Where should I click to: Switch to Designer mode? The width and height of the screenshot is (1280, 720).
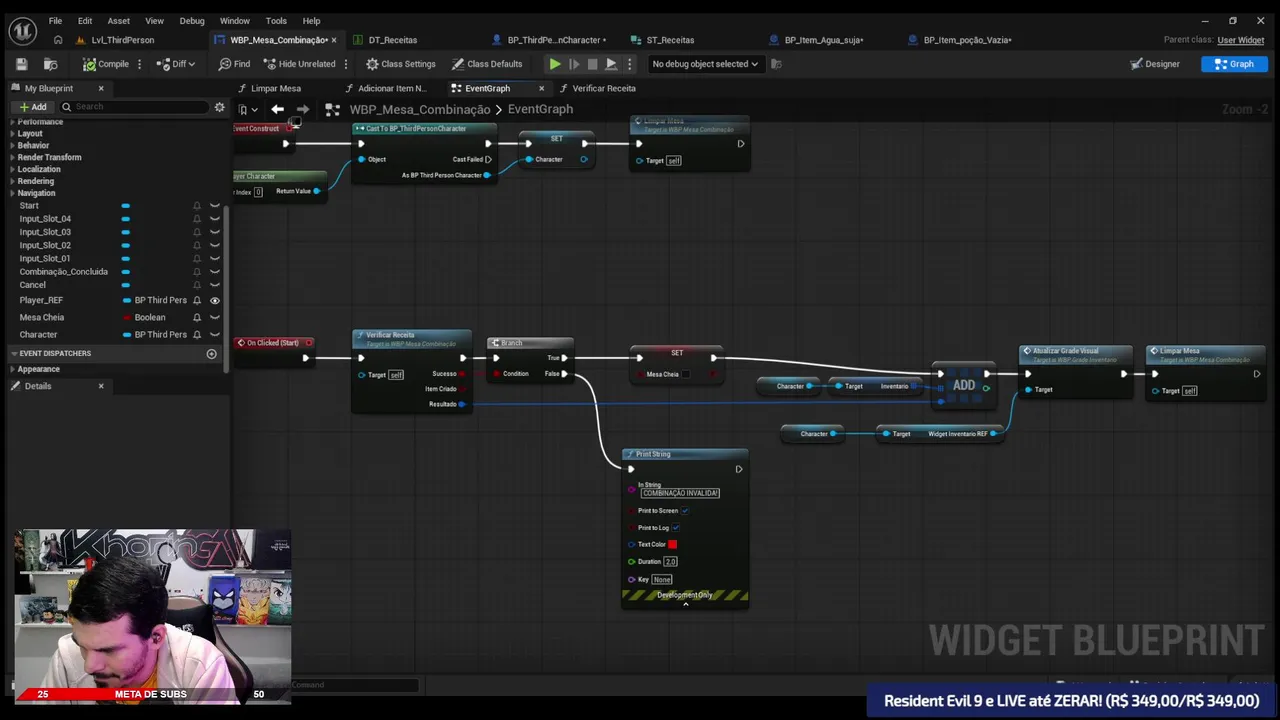[1155, 64]
